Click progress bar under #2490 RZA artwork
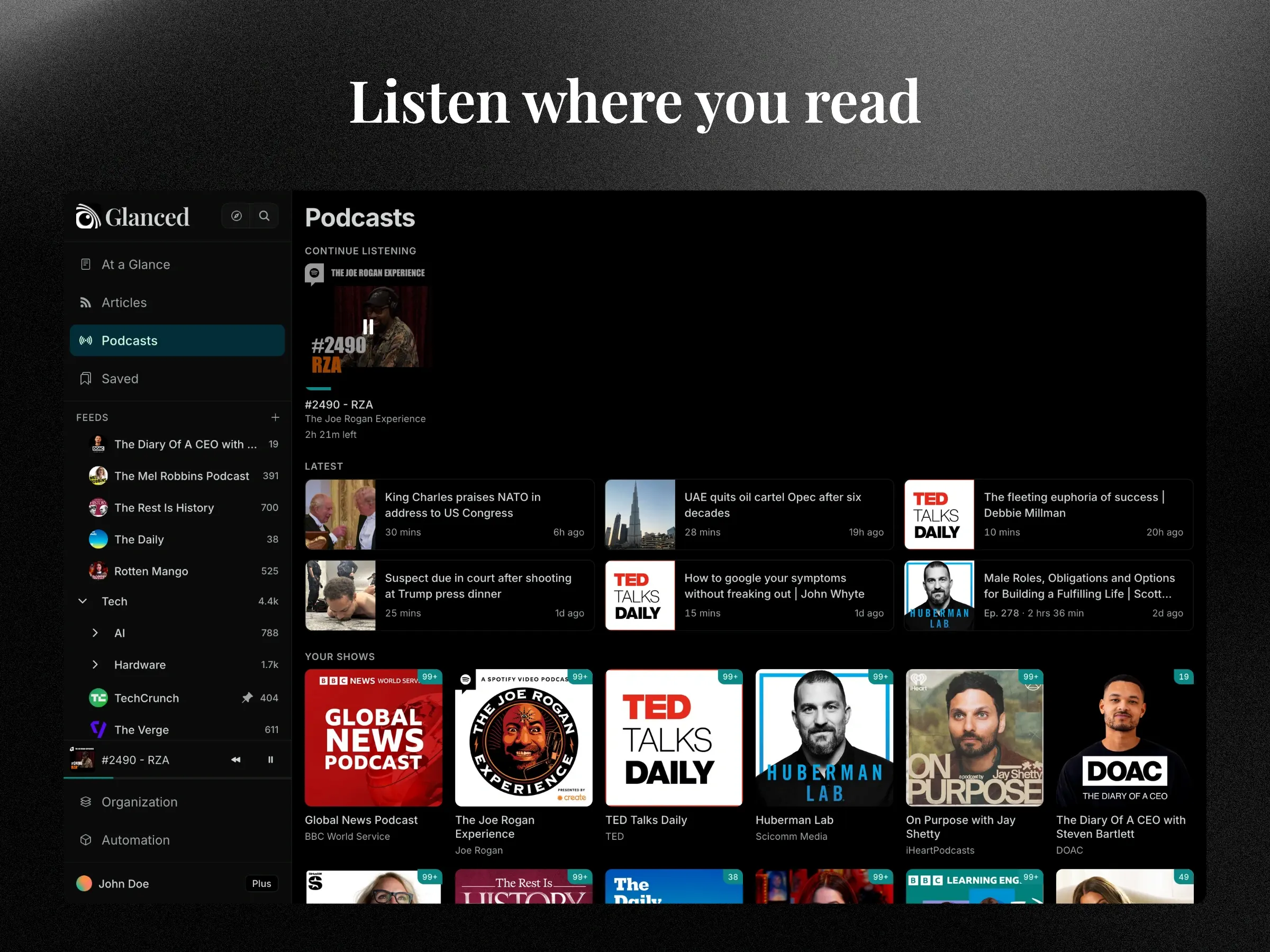Viewport: 1270px width, 952px height. pos(368,389)
